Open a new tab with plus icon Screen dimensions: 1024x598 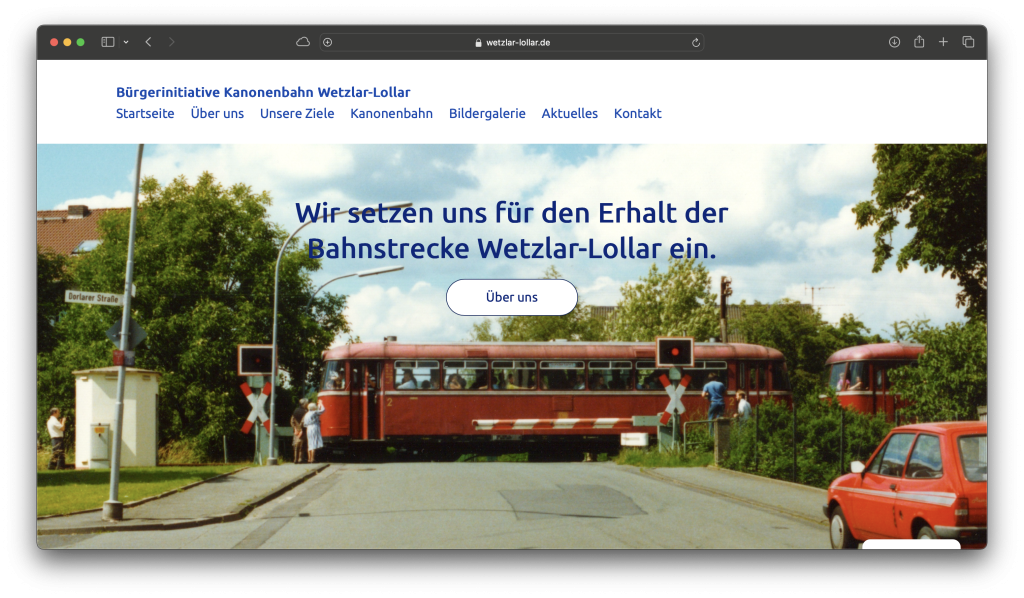click(943, 42)
